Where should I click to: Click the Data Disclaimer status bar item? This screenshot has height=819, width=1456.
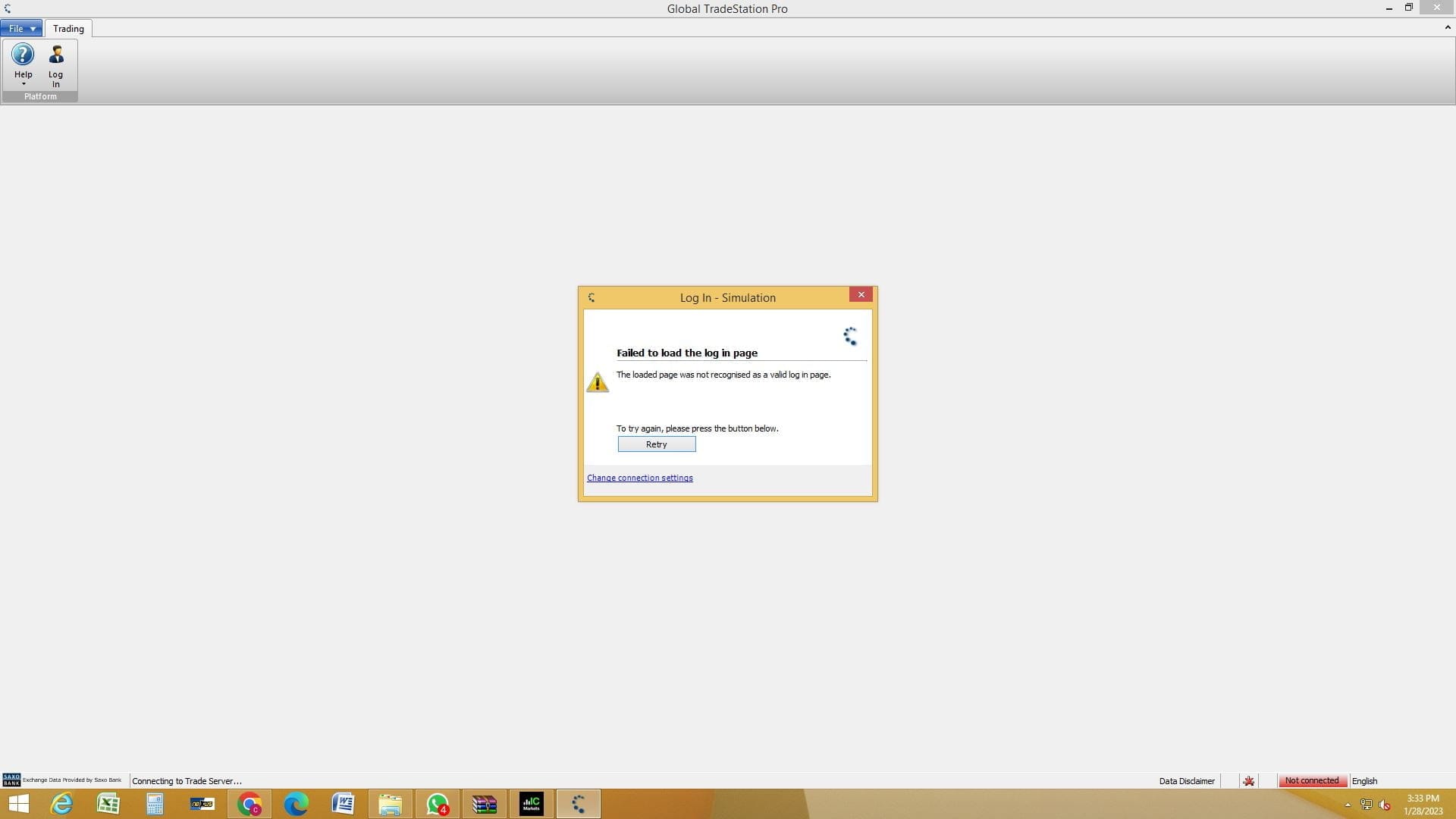[1186, 781]
